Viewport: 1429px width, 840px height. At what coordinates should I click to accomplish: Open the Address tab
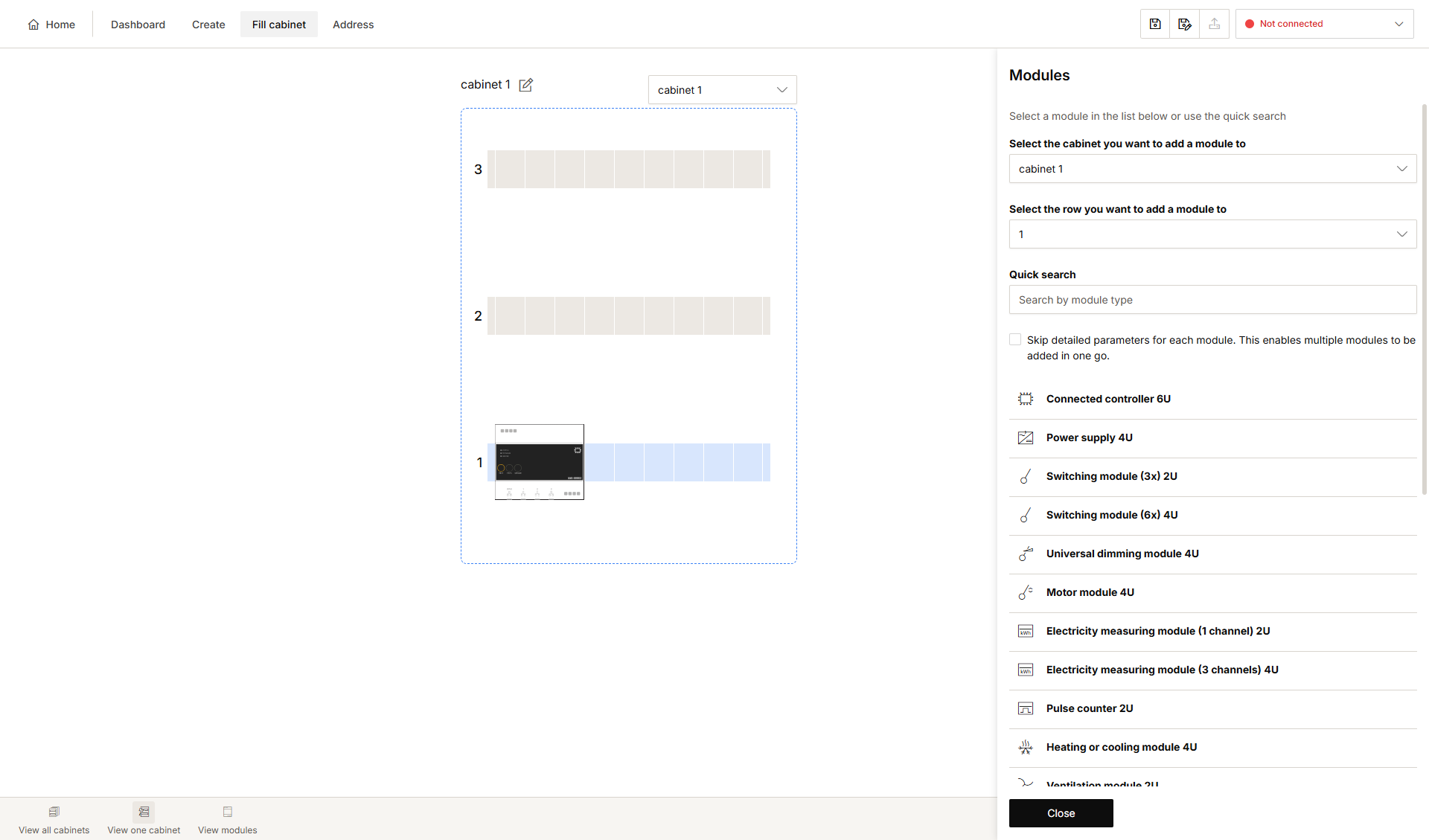[x=353, y=25]
